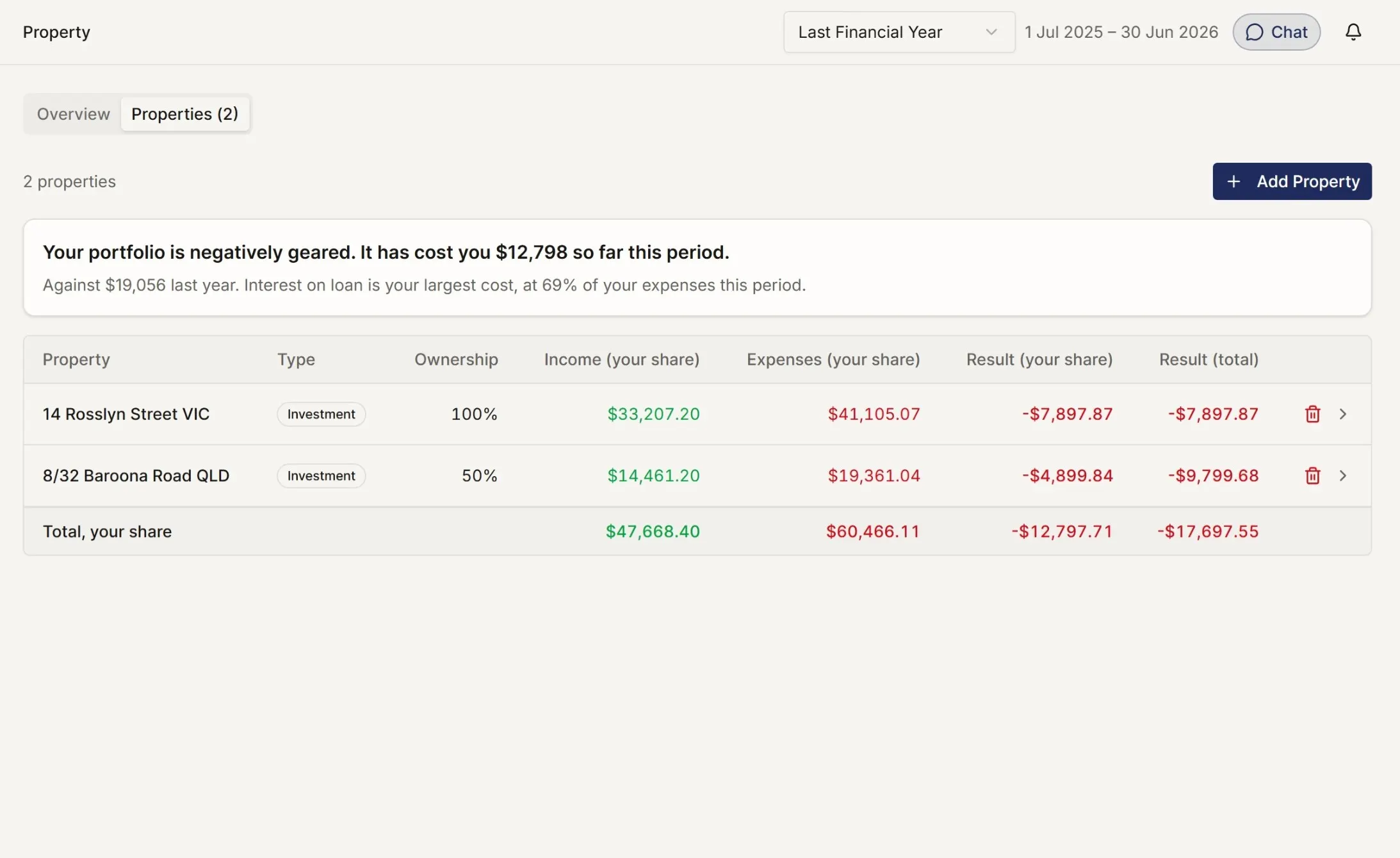Click the Expenses (your share) column header
The image size is (1400, 858).
[833, 359]
